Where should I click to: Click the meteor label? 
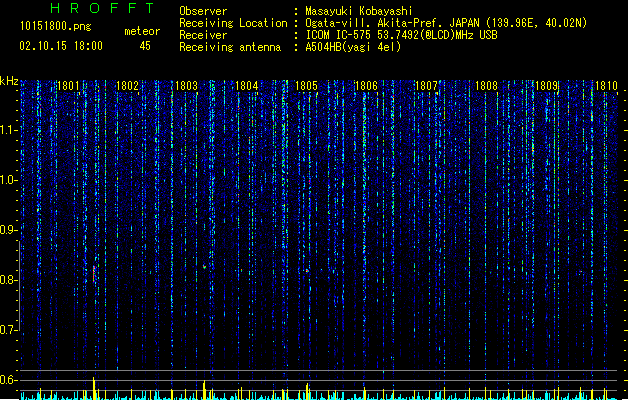click(142, 31)
